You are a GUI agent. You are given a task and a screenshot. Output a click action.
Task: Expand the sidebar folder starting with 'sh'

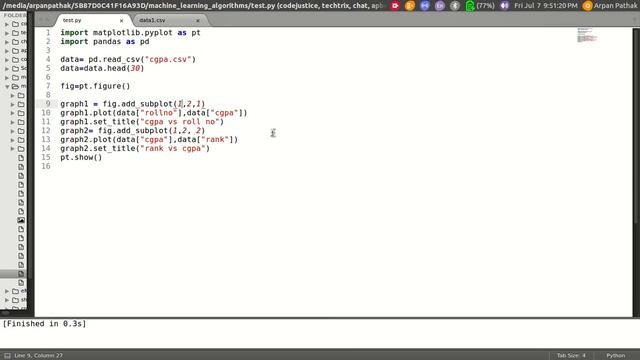point(7,300)
